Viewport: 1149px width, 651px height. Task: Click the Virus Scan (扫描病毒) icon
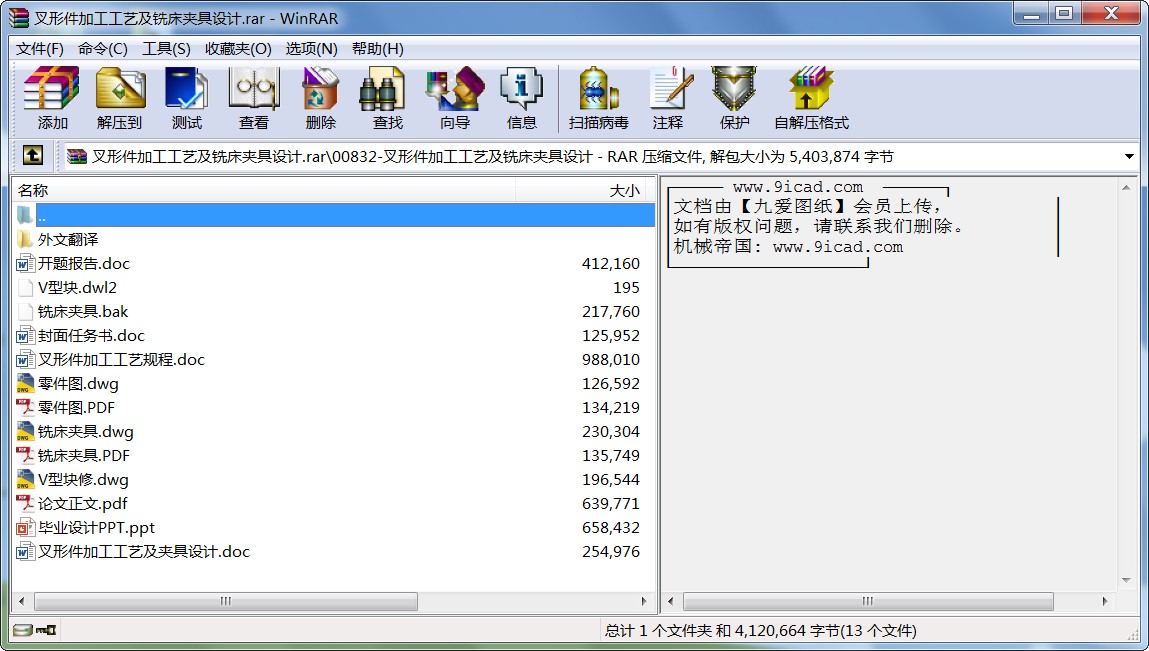point(598,98)
